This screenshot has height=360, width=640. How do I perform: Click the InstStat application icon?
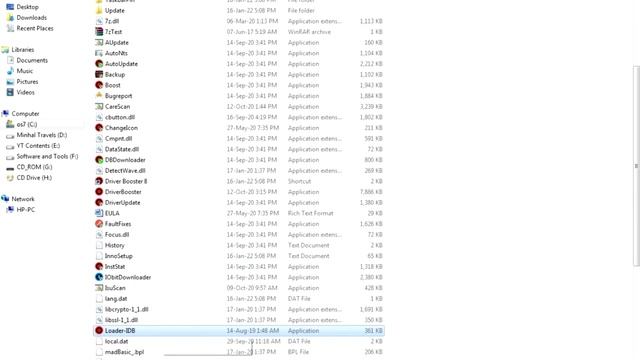99,267
